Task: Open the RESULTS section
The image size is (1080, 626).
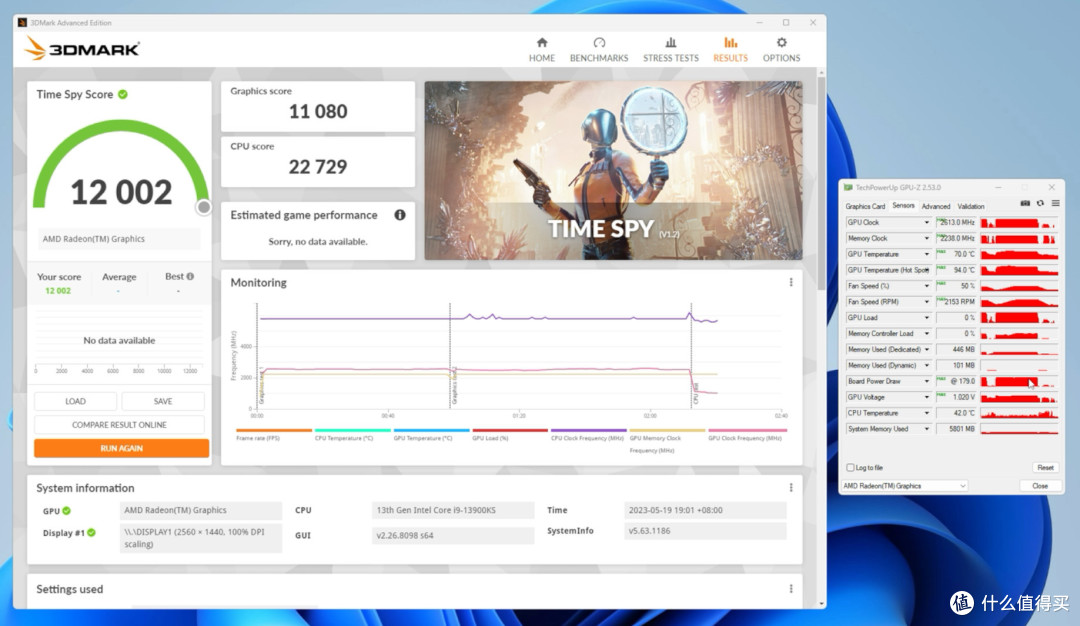Action: [730, 50]
